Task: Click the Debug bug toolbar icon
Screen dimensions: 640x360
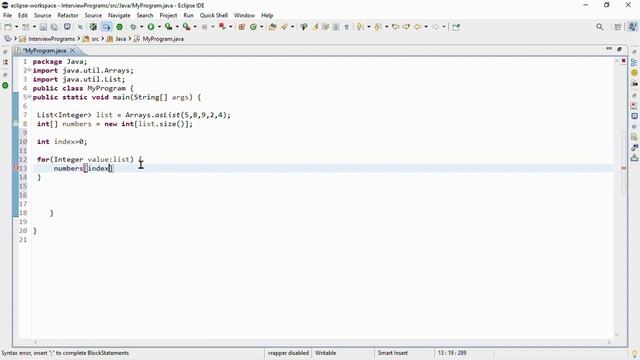Action: [x=133, y=27]
